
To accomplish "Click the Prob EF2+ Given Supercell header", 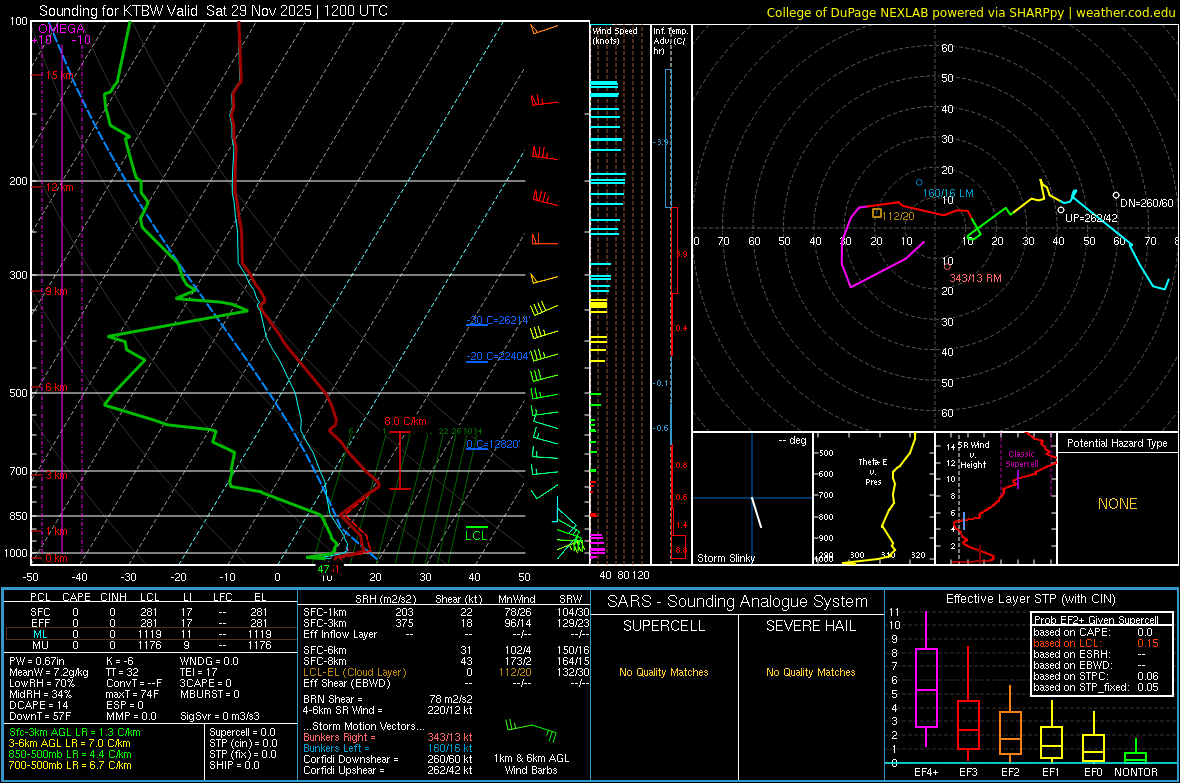I will click(x=1096, y=620).
